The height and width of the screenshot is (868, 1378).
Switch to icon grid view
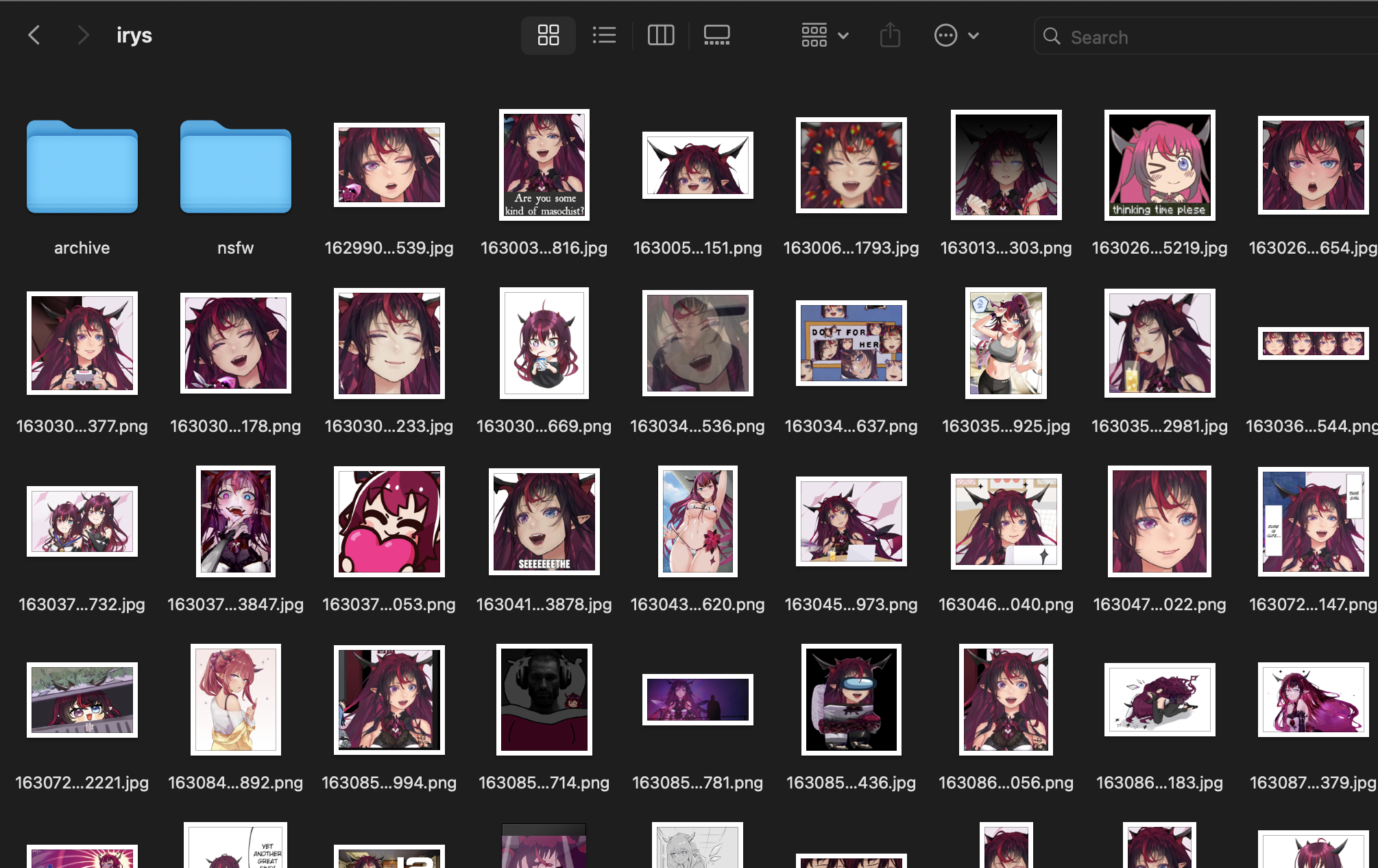548,35
